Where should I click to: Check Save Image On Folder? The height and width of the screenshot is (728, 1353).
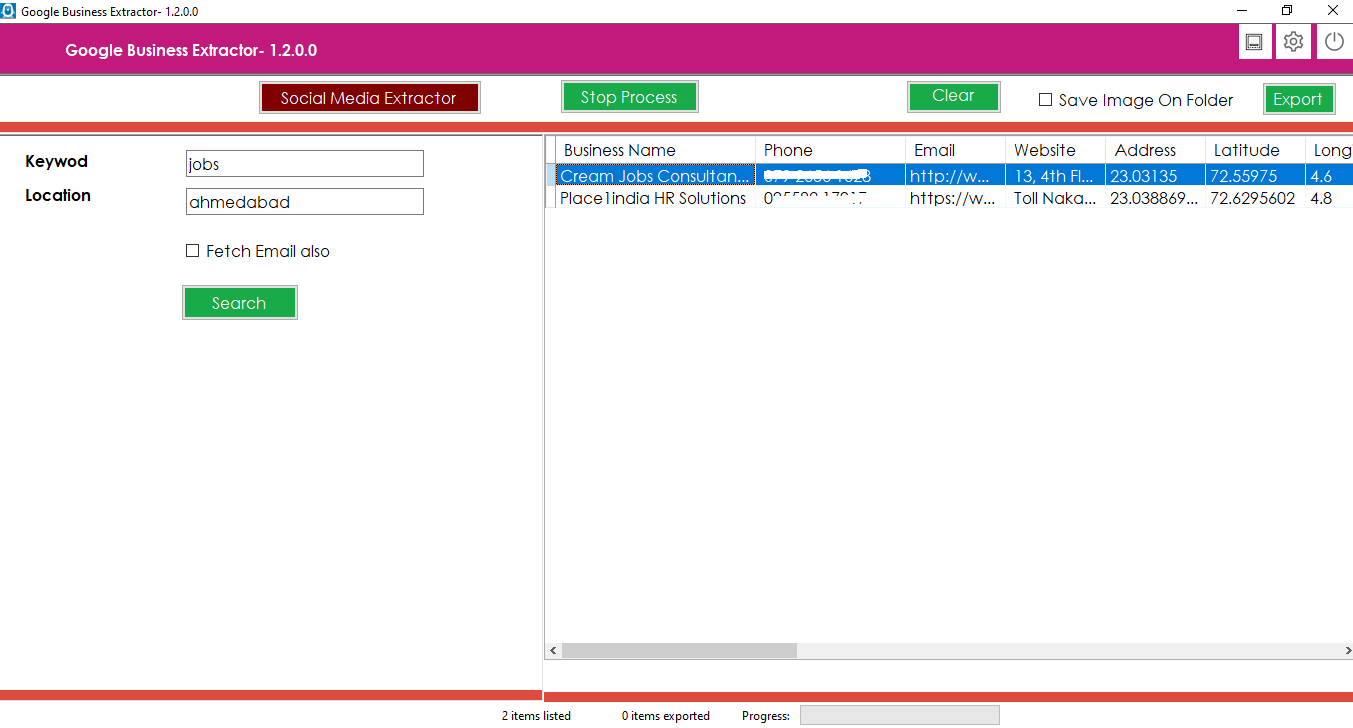pyautogui.click(x=1045, y=100)
